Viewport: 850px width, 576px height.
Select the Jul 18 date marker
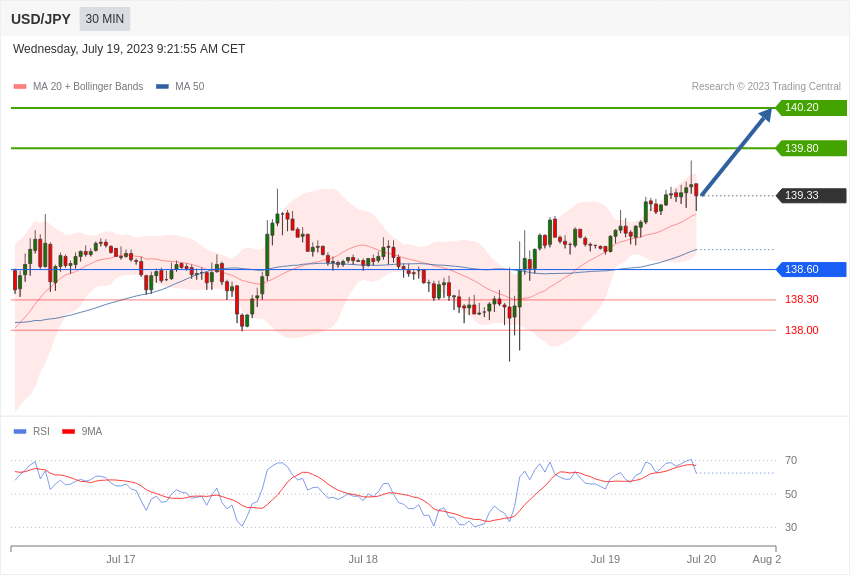[x=363, y=559]
